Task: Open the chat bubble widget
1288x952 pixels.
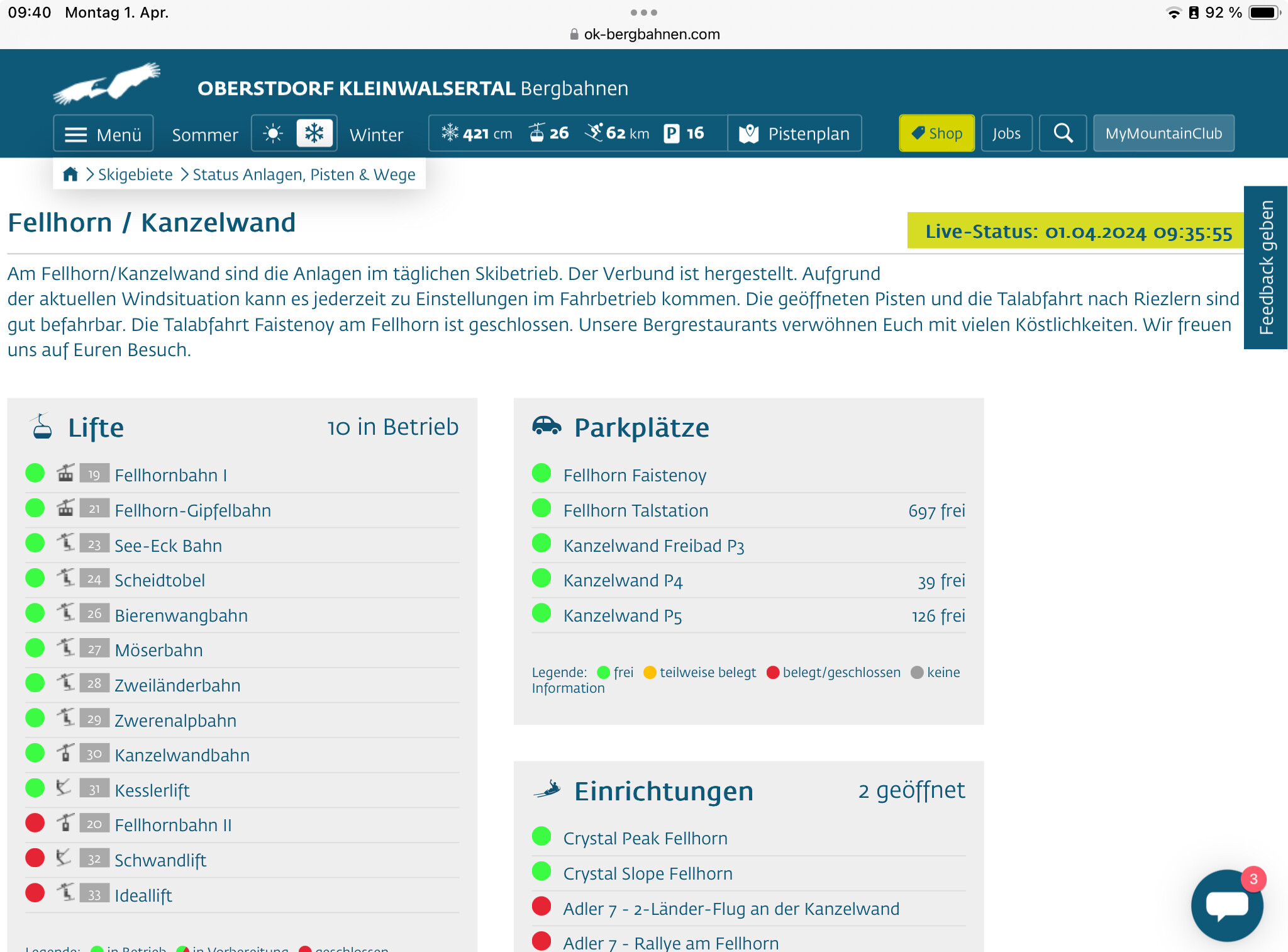Action: click(1226, 905)
